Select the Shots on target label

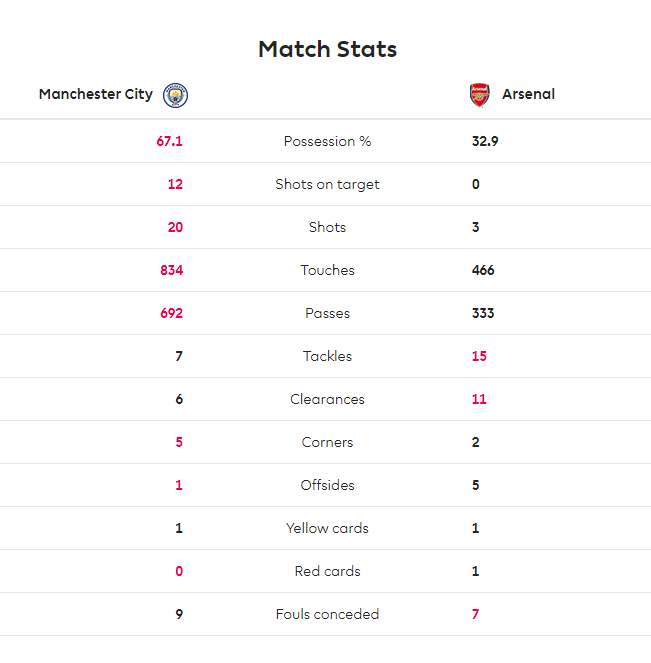(328, 185)
